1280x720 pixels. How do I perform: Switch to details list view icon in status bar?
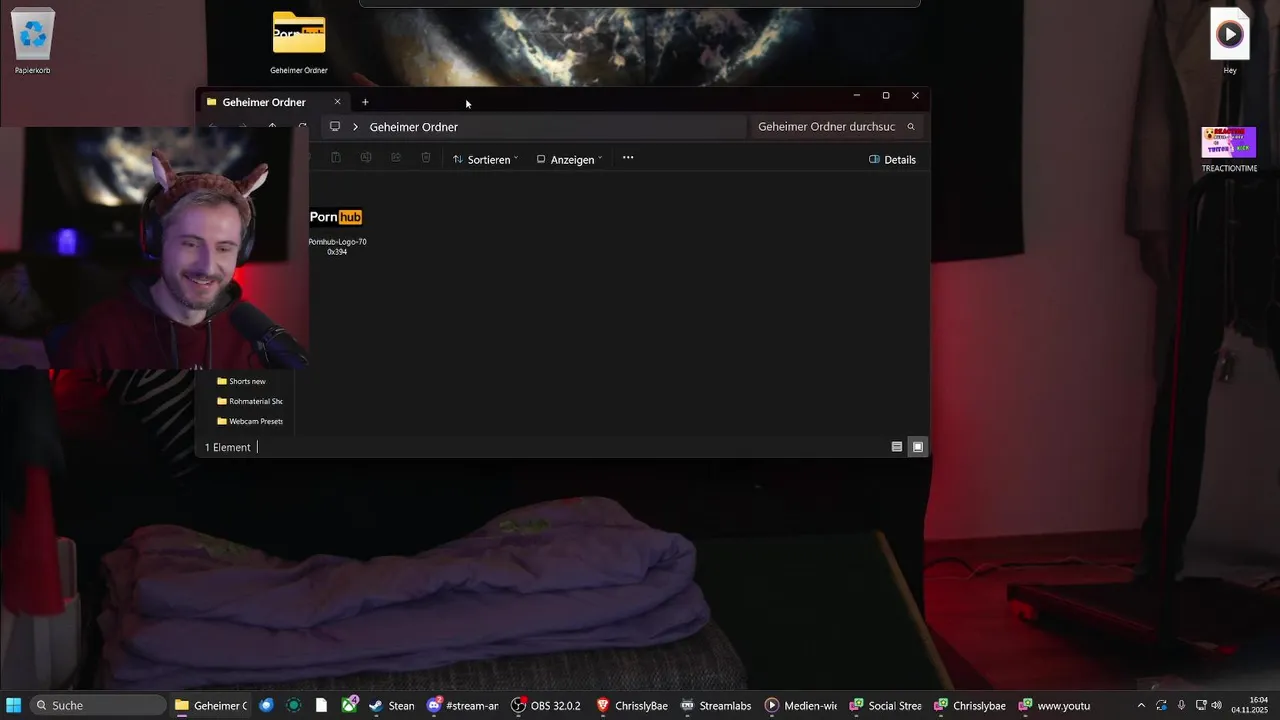click(x=897, y=447)
